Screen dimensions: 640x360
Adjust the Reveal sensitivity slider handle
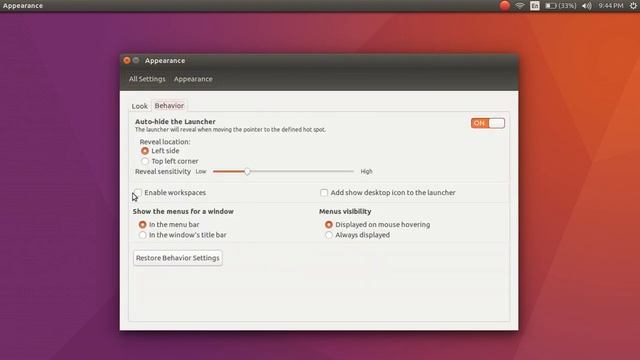[247, 171]
